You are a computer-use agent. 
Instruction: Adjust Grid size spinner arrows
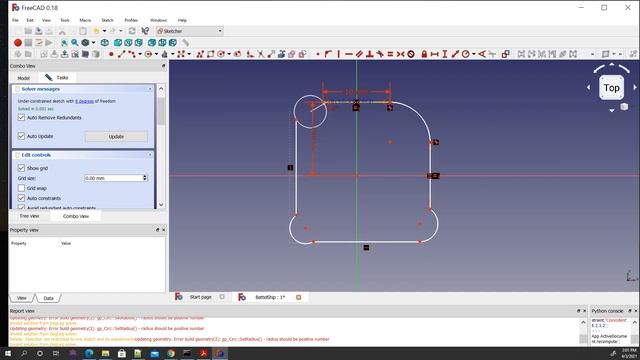pos(145,178)
